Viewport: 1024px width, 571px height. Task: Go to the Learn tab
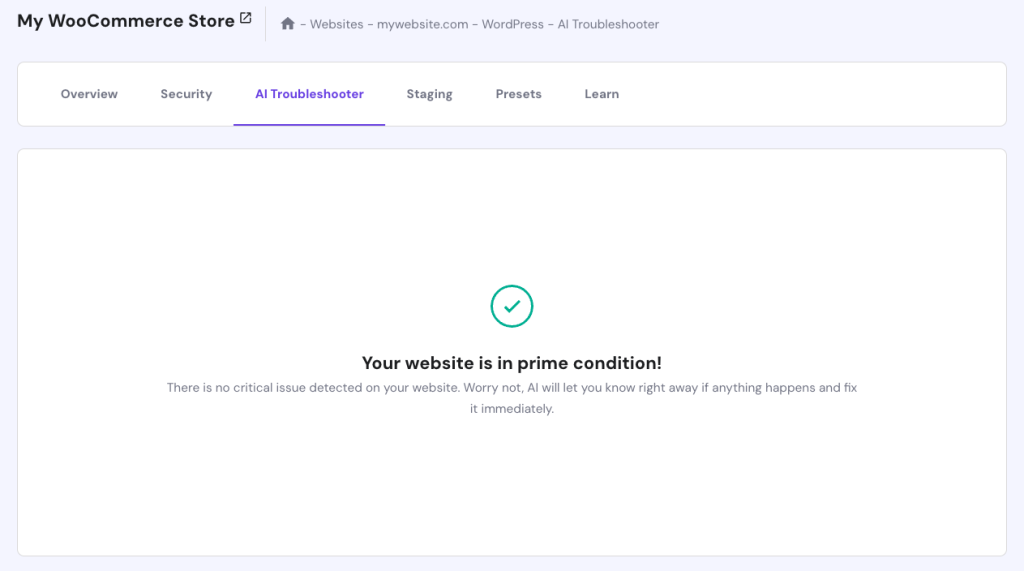pyautogui.click(x=602, y=94)
